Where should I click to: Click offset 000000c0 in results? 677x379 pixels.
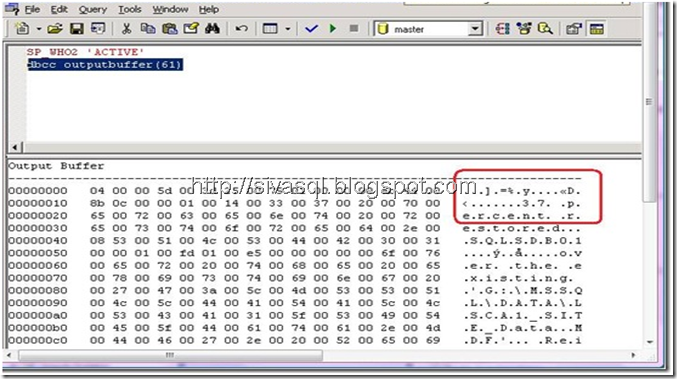pos(38,341)
